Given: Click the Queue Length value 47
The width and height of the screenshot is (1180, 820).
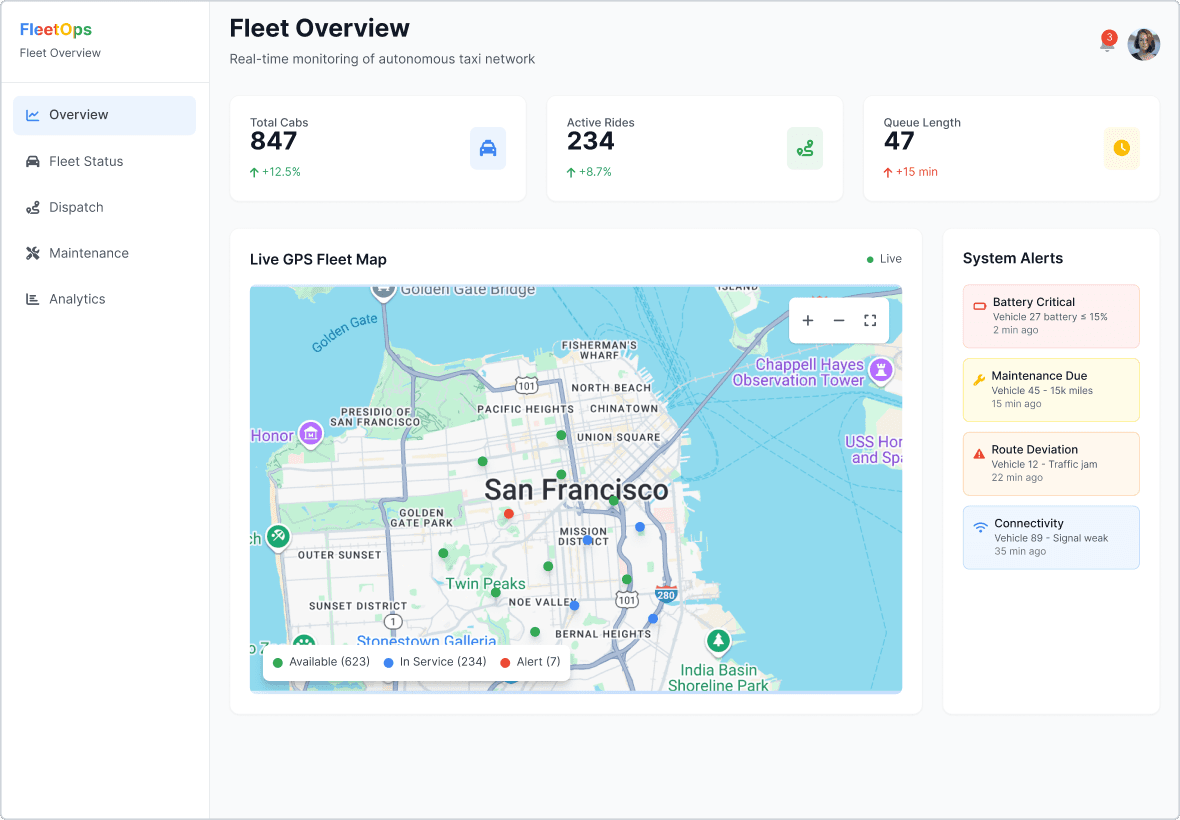Looking at the screenshot, I should click(899, 141).
